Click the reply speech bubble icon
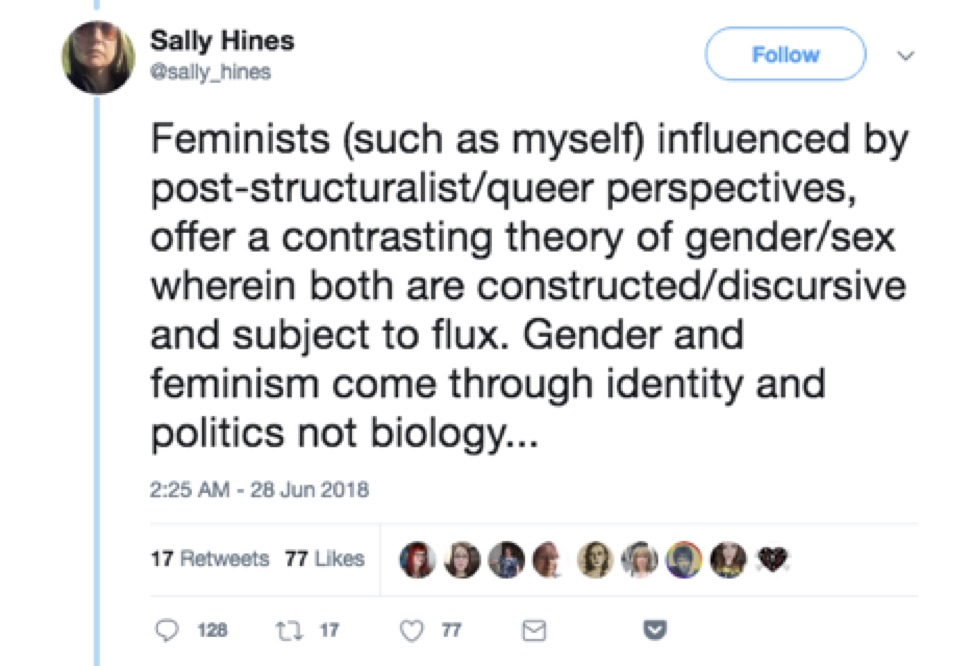This screenshot has width=975, height=666. 167,630
